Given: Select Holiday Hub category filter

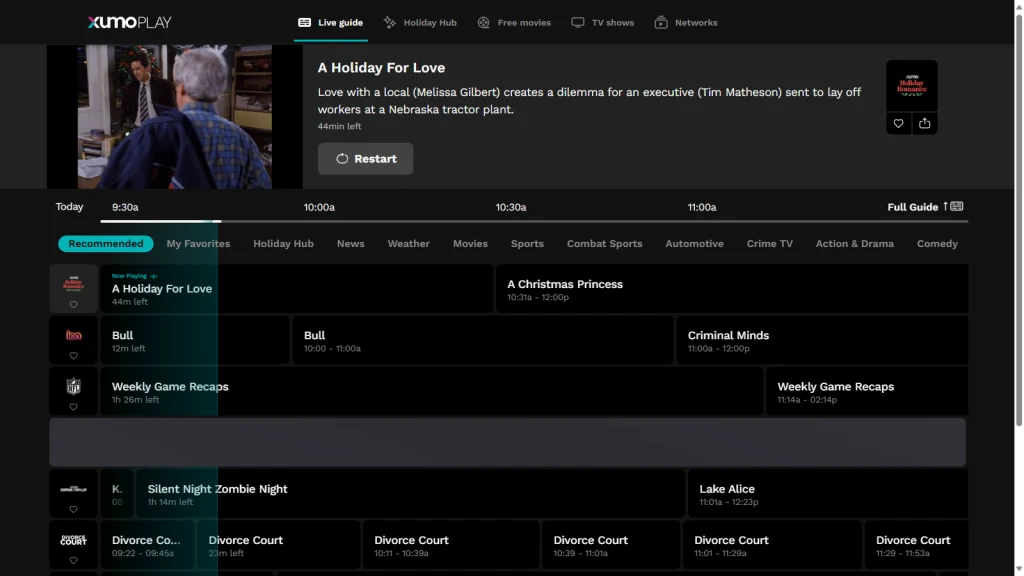Looking at the screenshot, I should pyautogui.click(x=283, y=244).
